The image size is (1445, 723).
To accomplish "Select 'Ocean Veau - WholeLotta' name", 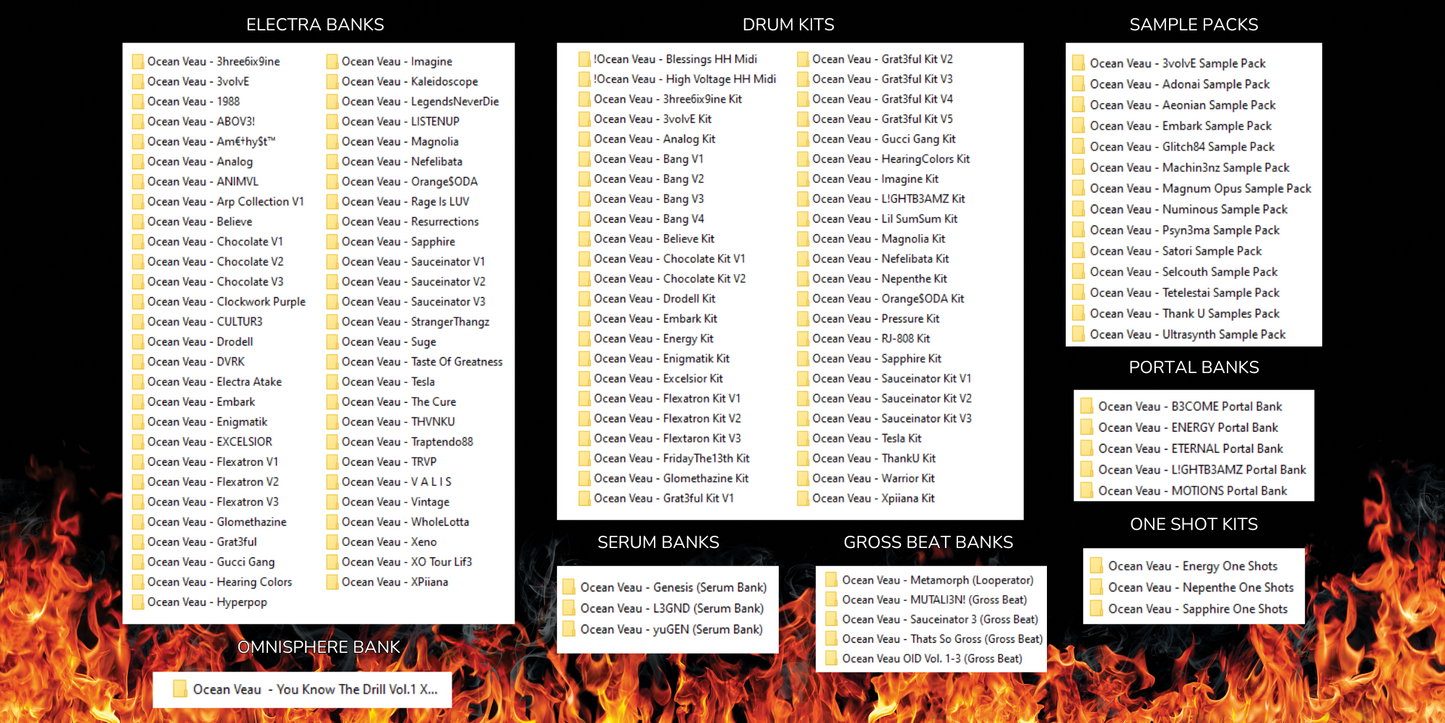I will tap(405, 522).
